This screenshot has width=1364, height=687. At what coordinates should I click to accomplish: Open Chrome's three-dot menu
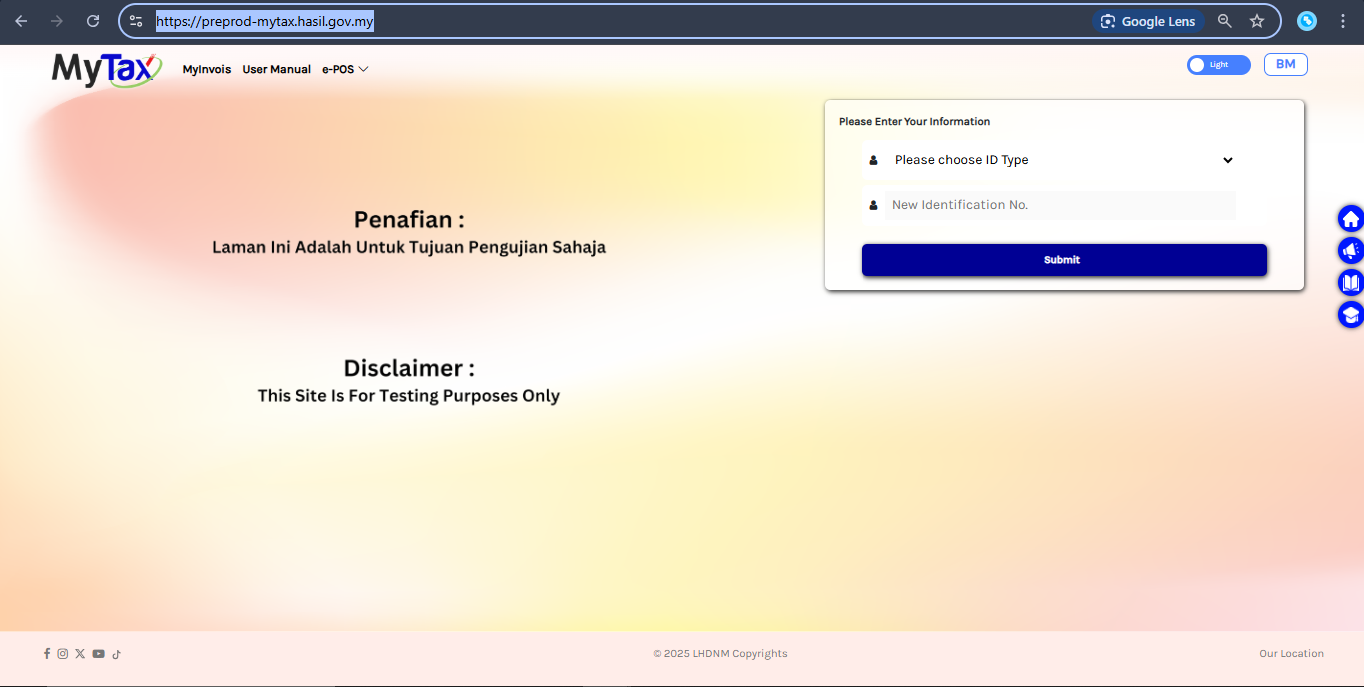[1343, 21]
